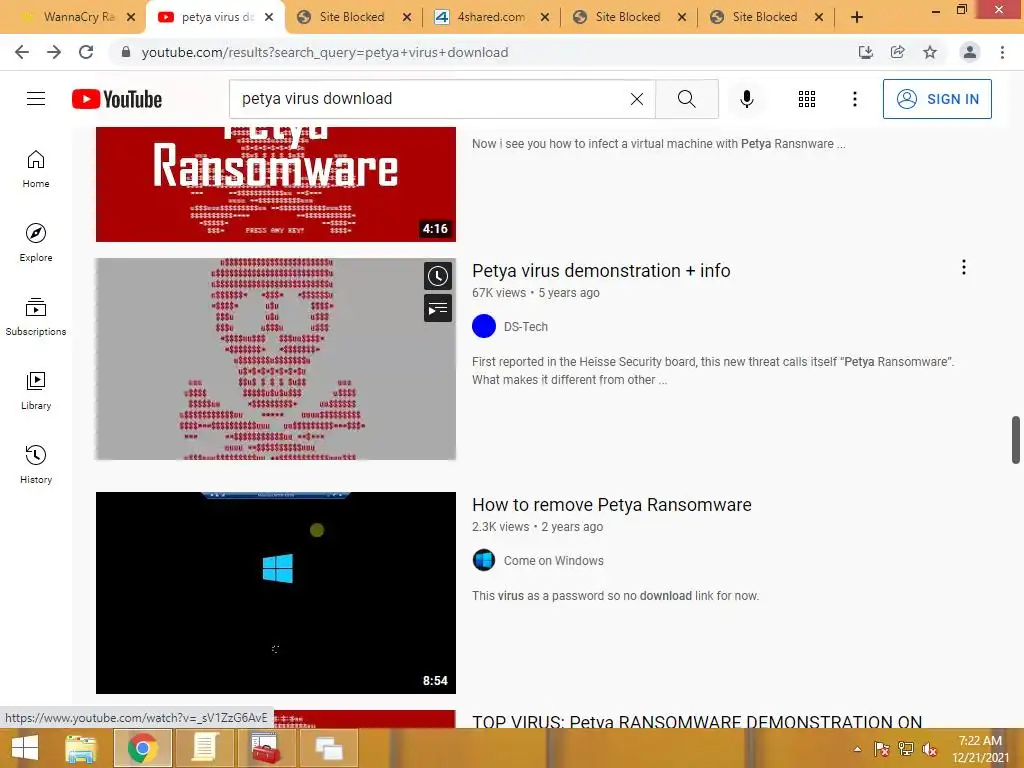Viewport: 1024px width, 768px height.
Task: Open Subscriptions in the sidebar
Action: [x=36, y=316]
